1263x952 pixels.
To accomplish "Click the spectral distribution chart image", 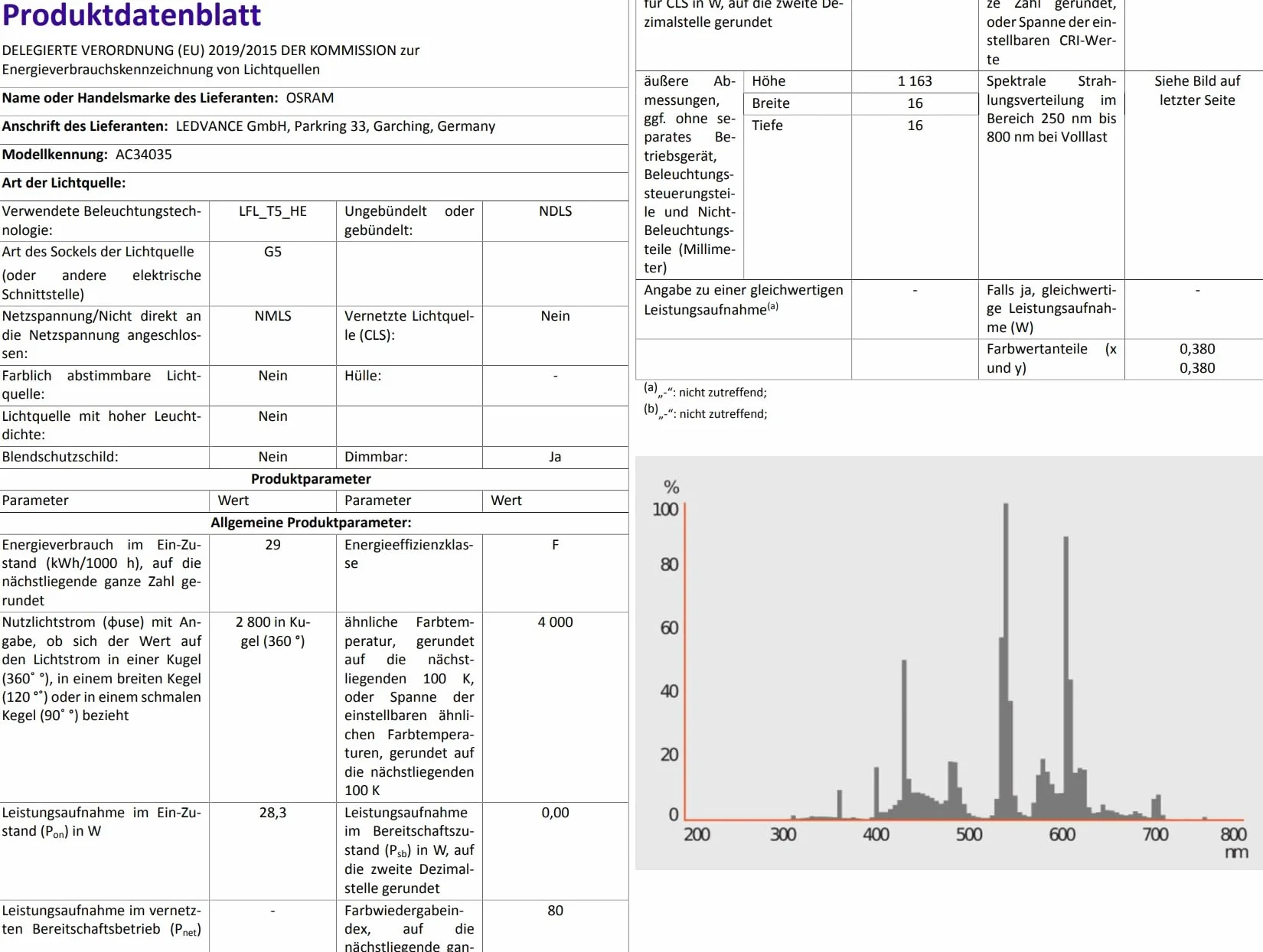I will tap(949, 663).
